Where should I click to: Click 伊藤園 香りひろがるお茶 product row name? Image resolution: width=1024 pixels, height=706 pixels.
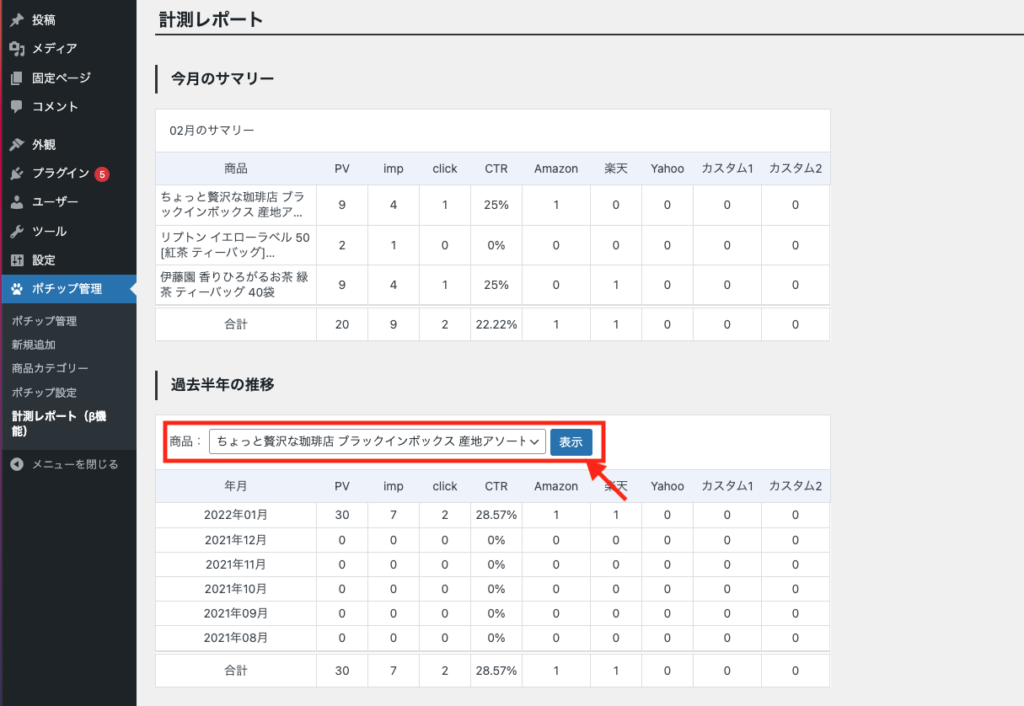[x=234, y=285]
